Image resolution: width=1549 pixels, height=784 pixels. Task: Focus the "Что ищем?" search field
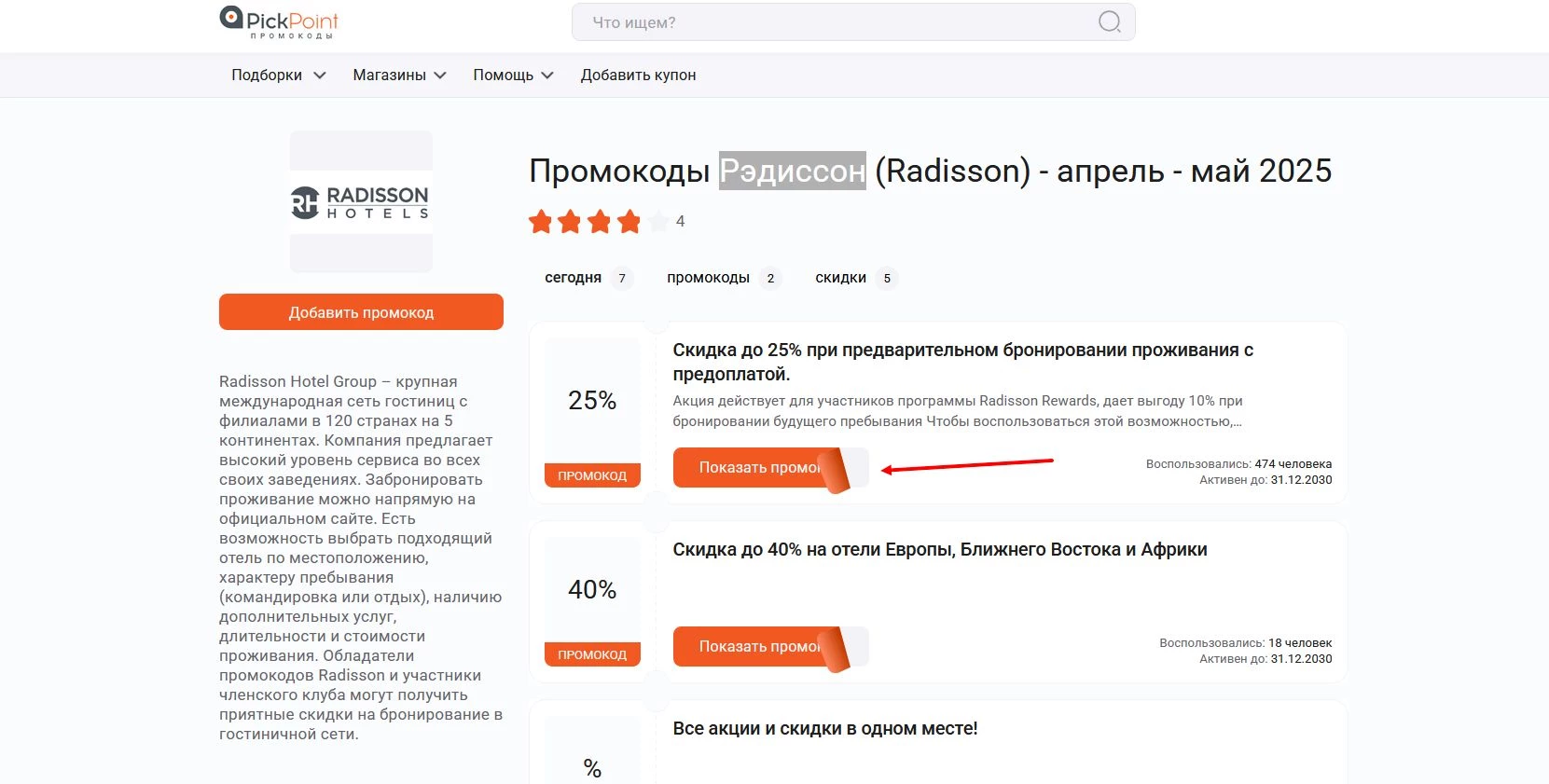[x=852, y=22]
